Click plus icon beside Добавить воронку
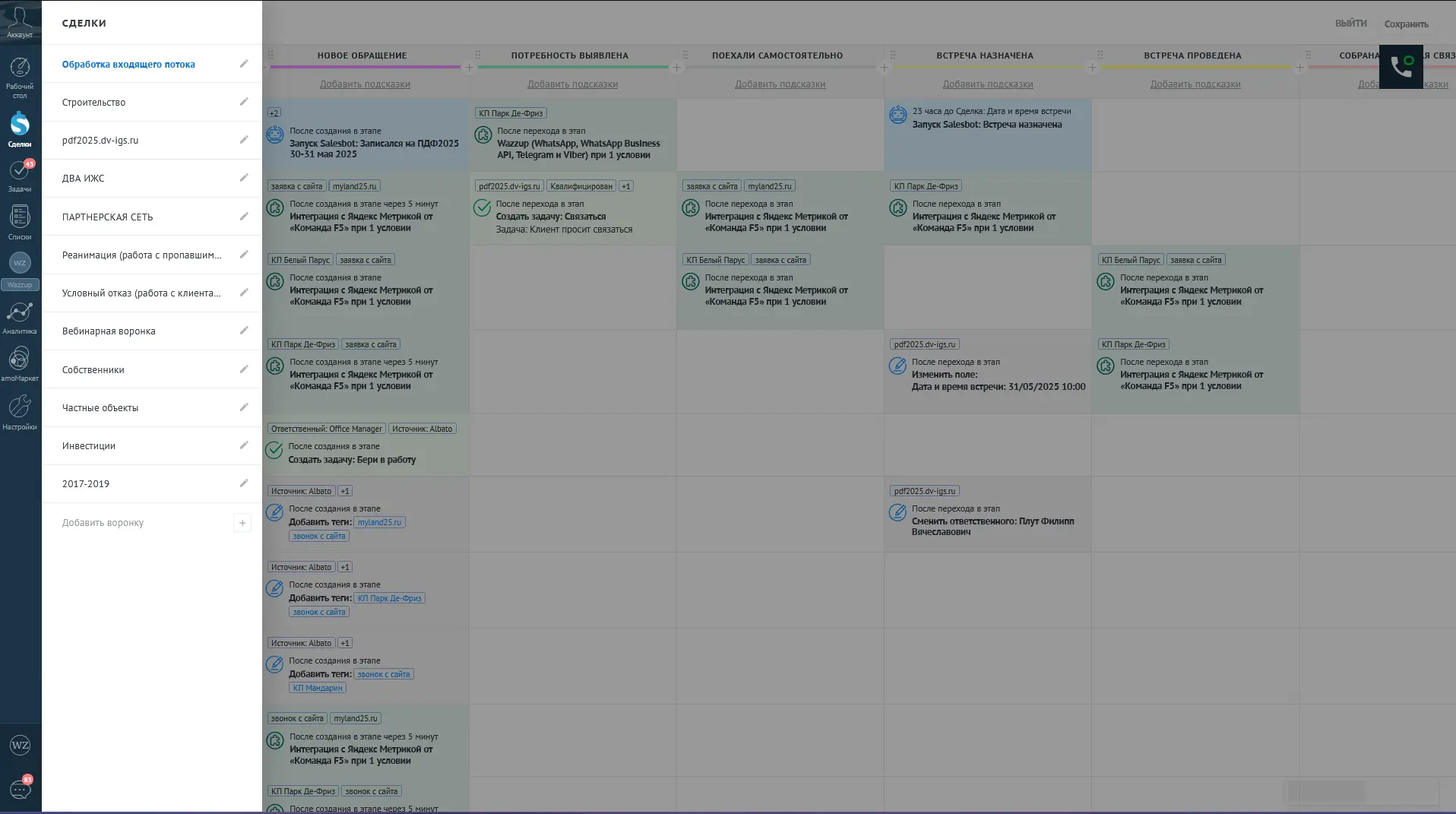1456x814 pixels. coord(242,523)
